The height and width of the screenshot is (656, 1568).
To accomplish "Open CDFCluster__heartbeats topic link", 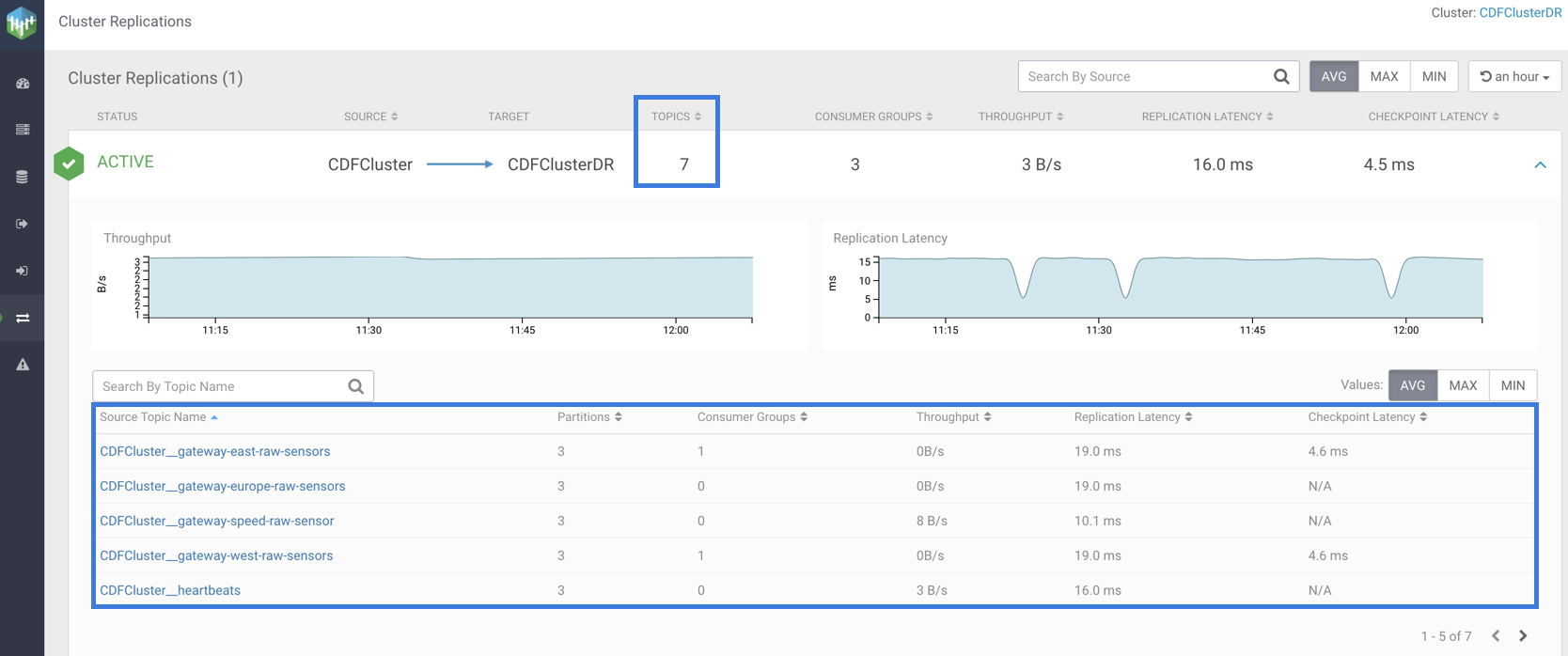I will (x=170, y=590).
